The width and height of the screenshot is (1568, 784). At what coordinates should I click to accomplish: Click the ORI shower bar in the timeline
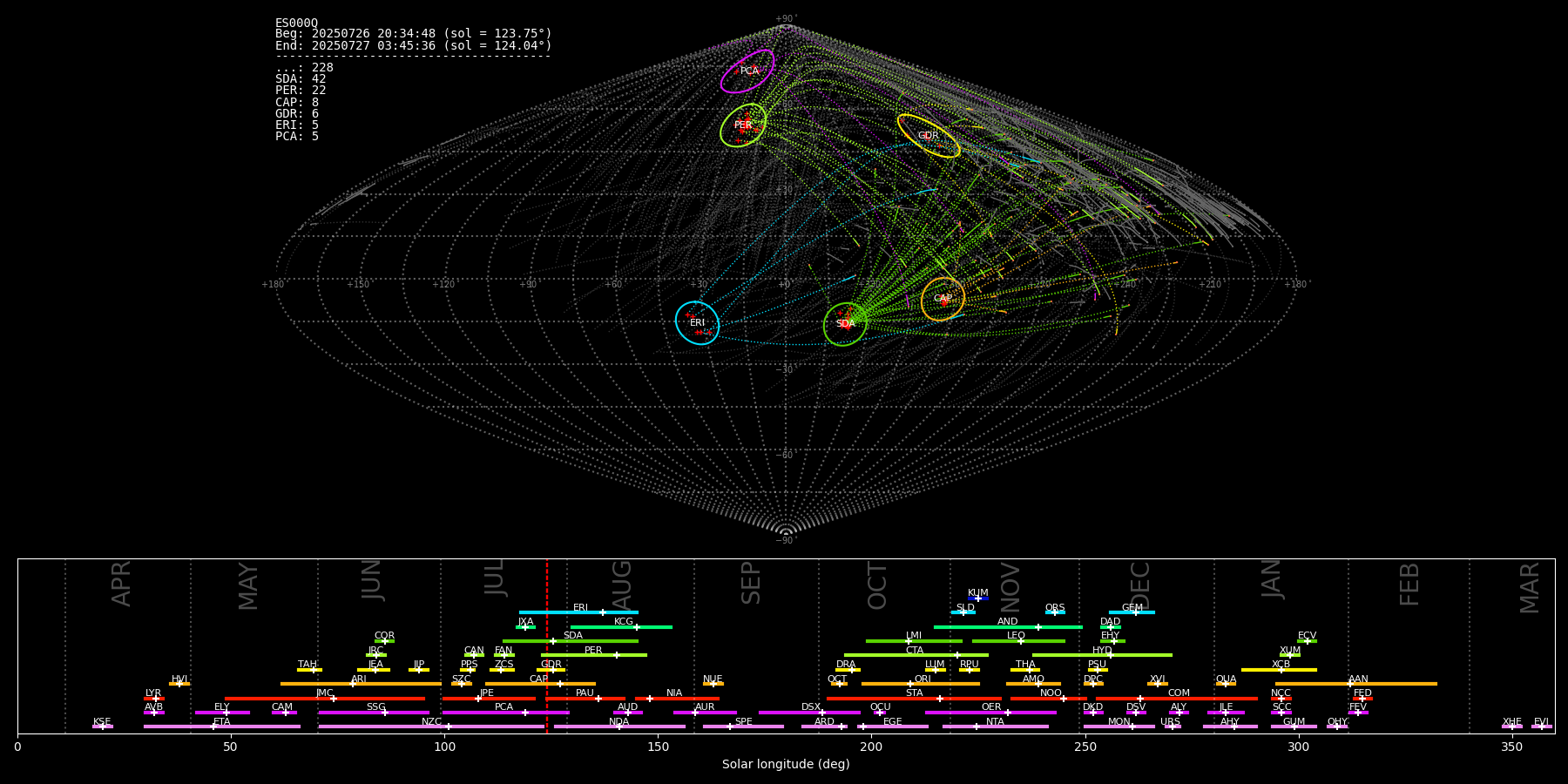click(921, 684)
